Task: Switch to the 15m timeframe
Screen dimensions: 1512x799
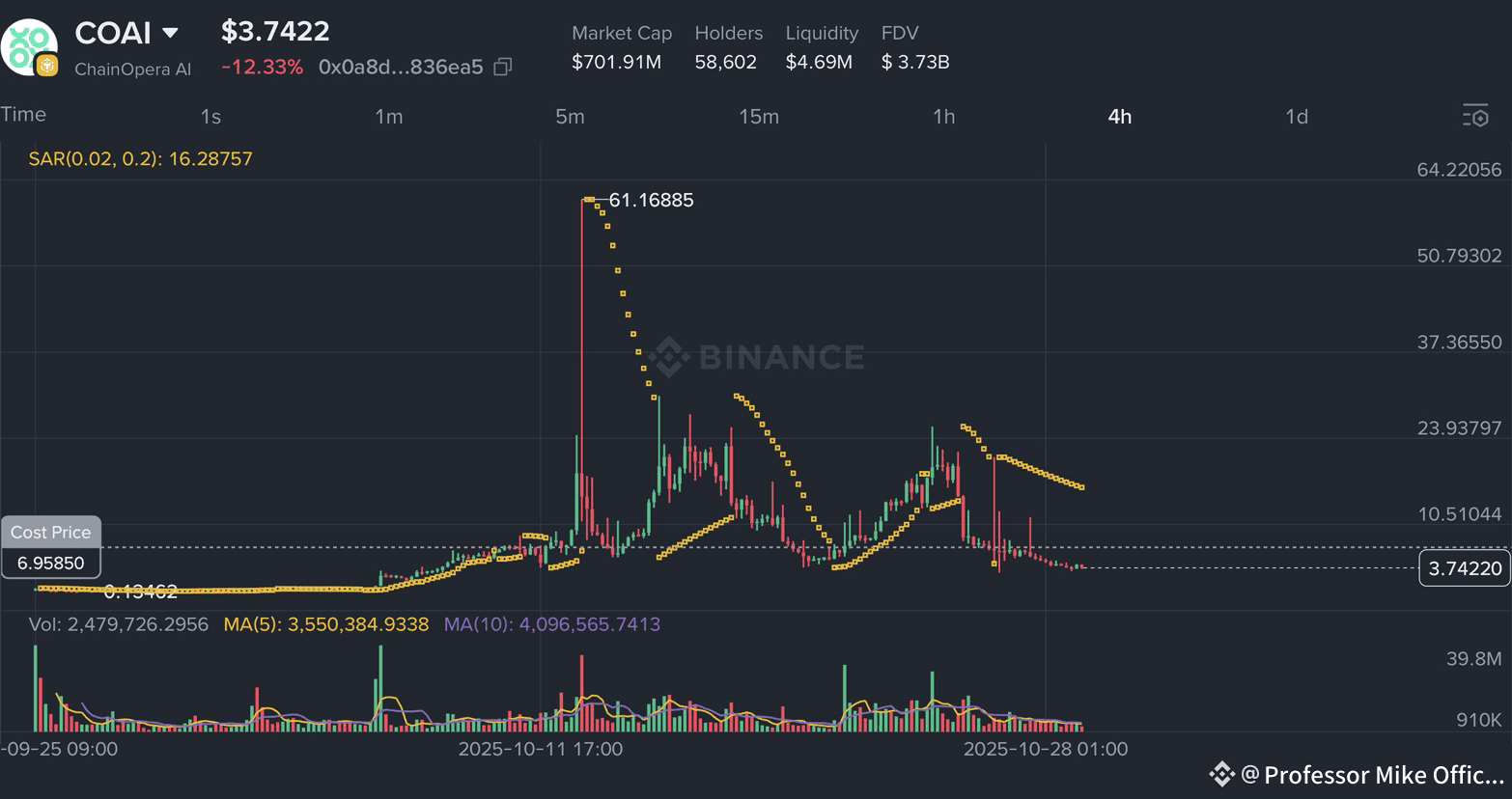Action: click(759, 117)
